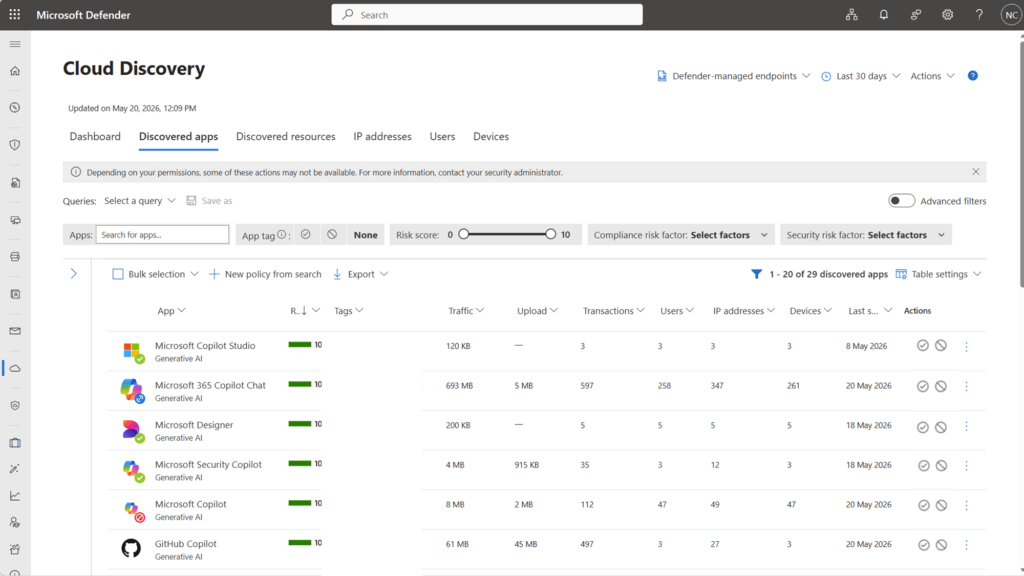Open Microsoft 365 Copilot Chat link
Image resolution: width=1024 pixels, height=576 pixels.
210,385
